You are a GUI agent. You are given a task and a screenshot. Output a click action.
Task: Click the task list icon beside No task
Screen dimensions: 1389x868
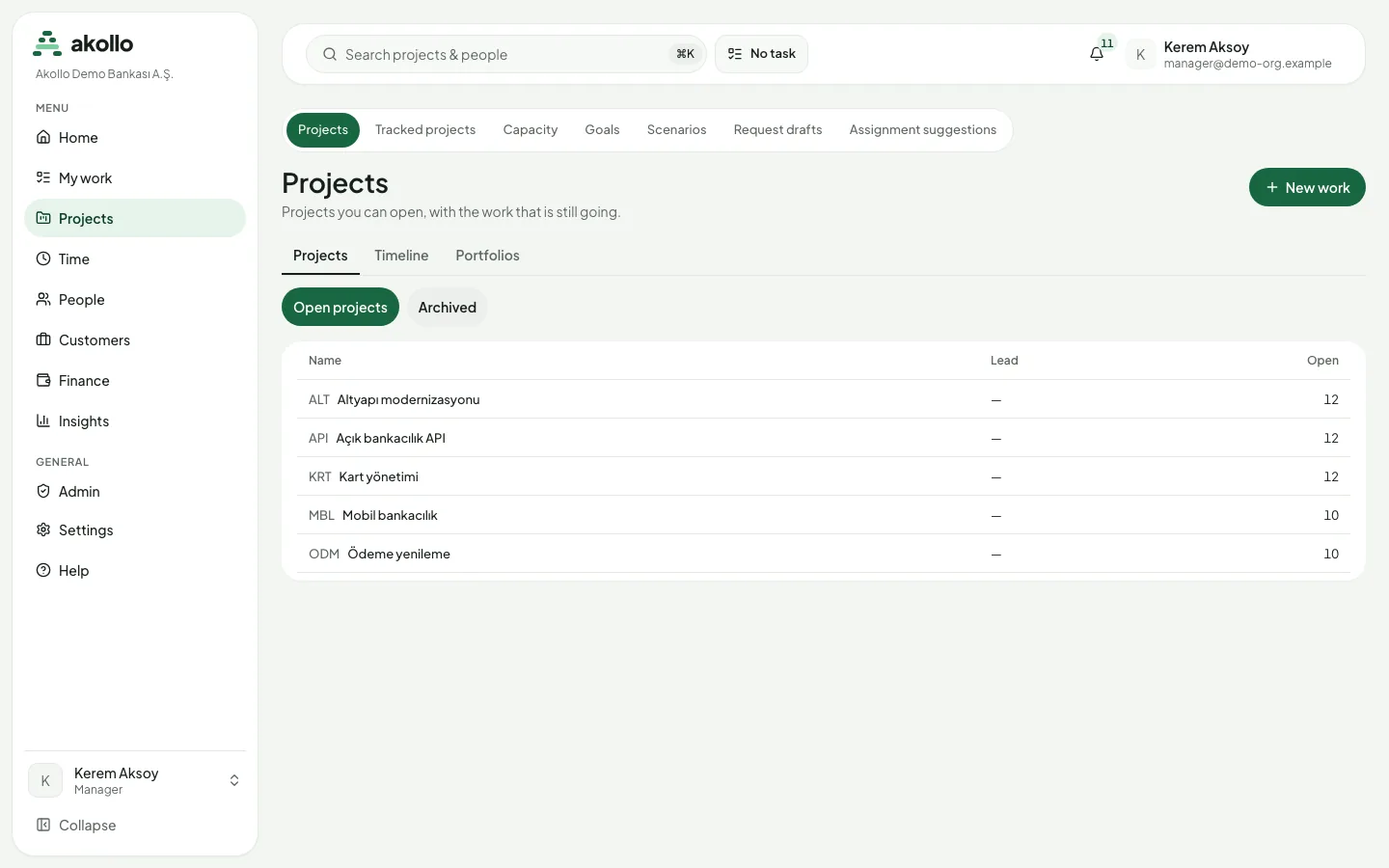(735, 54)
